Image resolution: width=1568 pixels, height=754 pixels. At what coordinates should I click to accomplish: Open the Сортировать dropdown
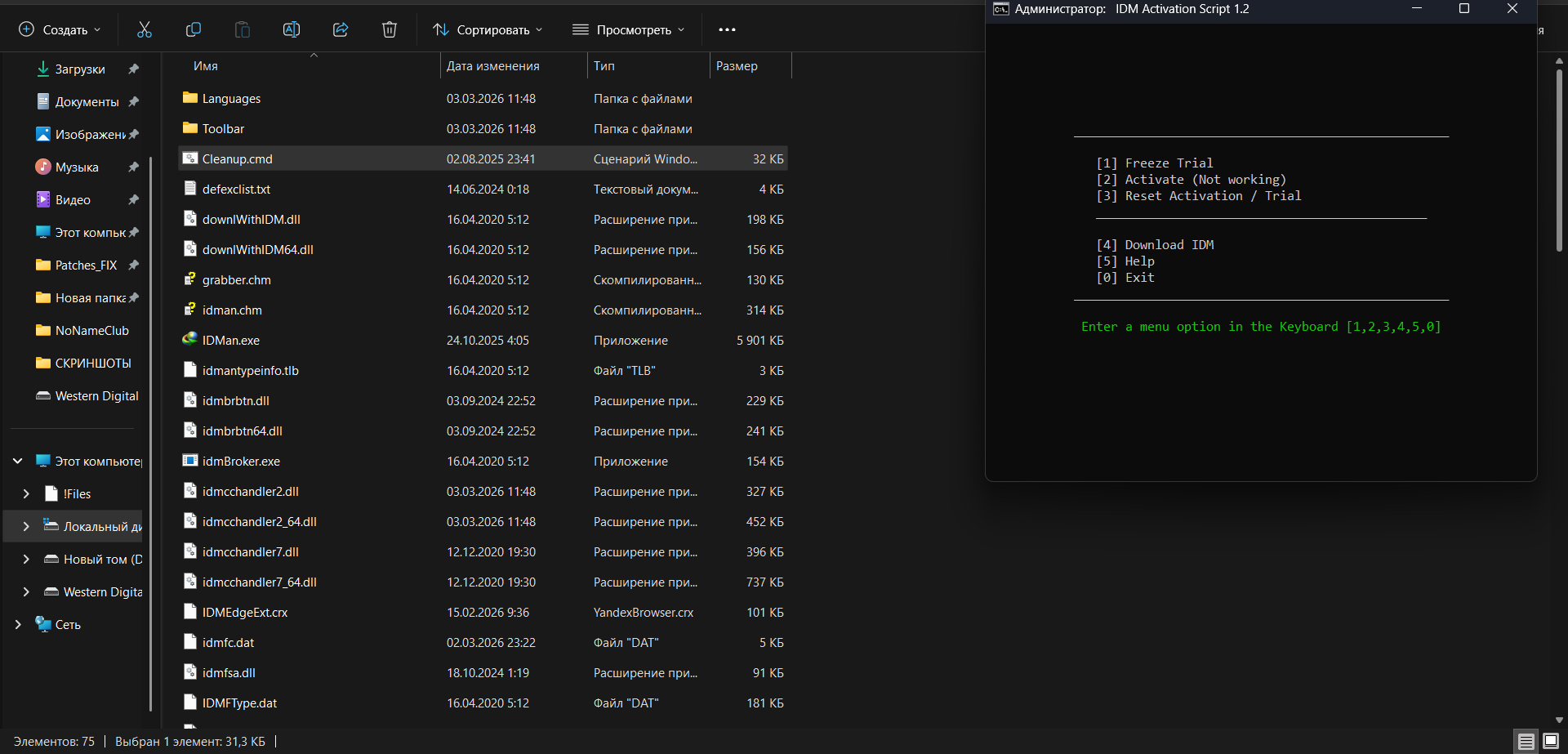pos(488,29)
